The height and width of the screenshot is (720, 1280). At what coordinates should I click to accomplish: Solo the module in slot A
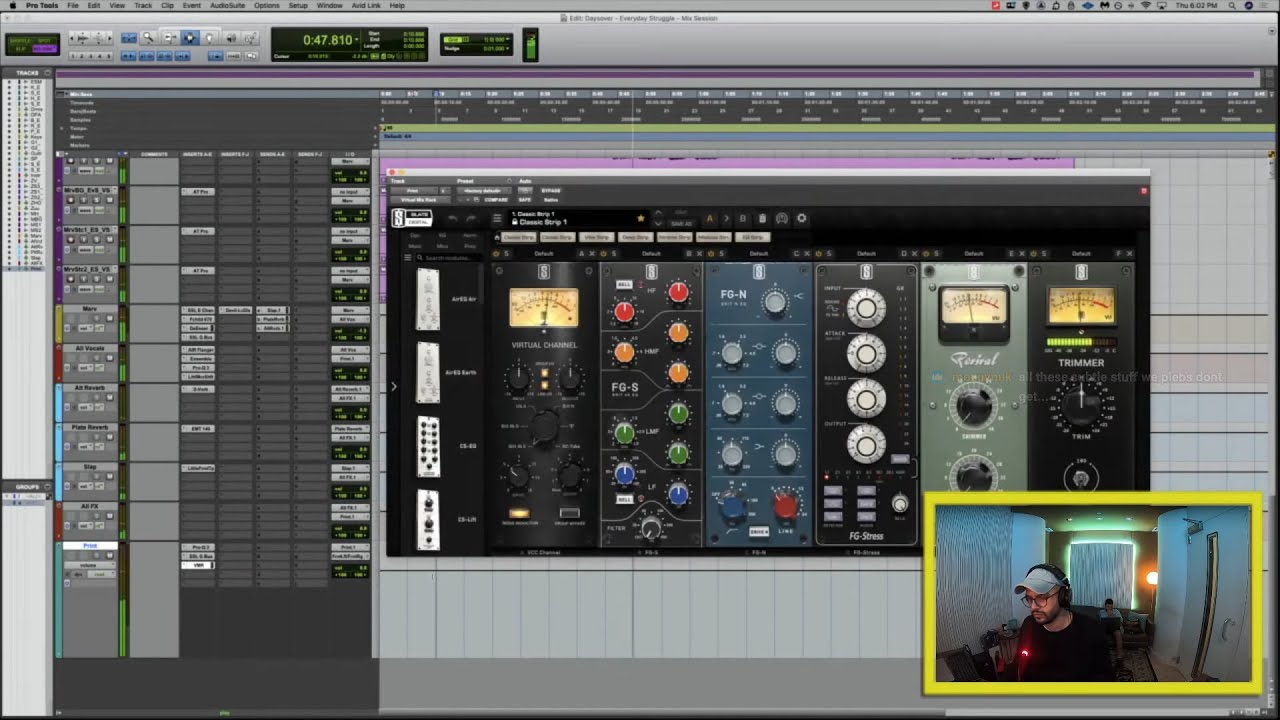506,253
